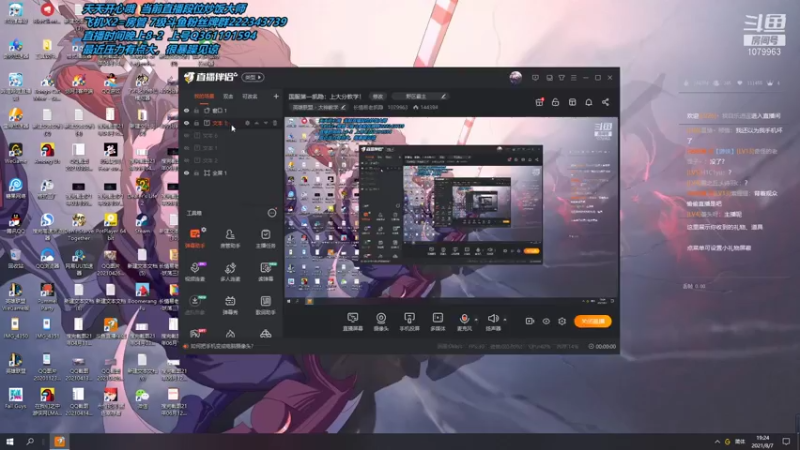Viewport: 800px width, 450px height.
Task: Open the toolbox more-options circle icon
Action: [x=272, y=213]
